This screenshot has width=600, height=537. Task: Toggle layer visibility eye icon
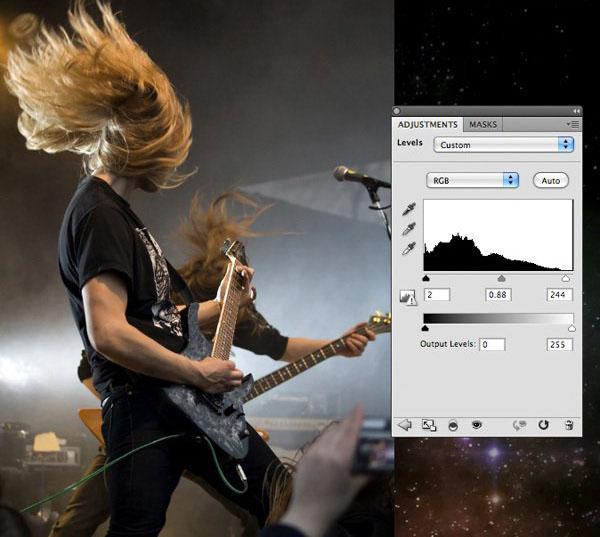point(476,424)
